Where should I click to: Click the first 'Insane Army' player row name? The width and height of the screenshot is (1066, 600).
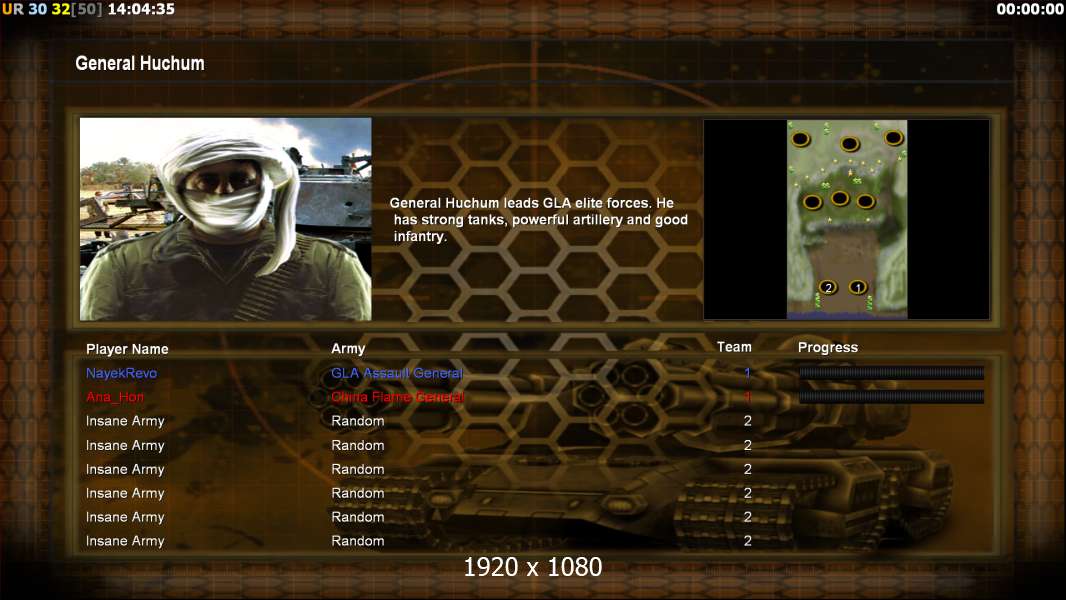pyautogui.click(x=125, y=421)
